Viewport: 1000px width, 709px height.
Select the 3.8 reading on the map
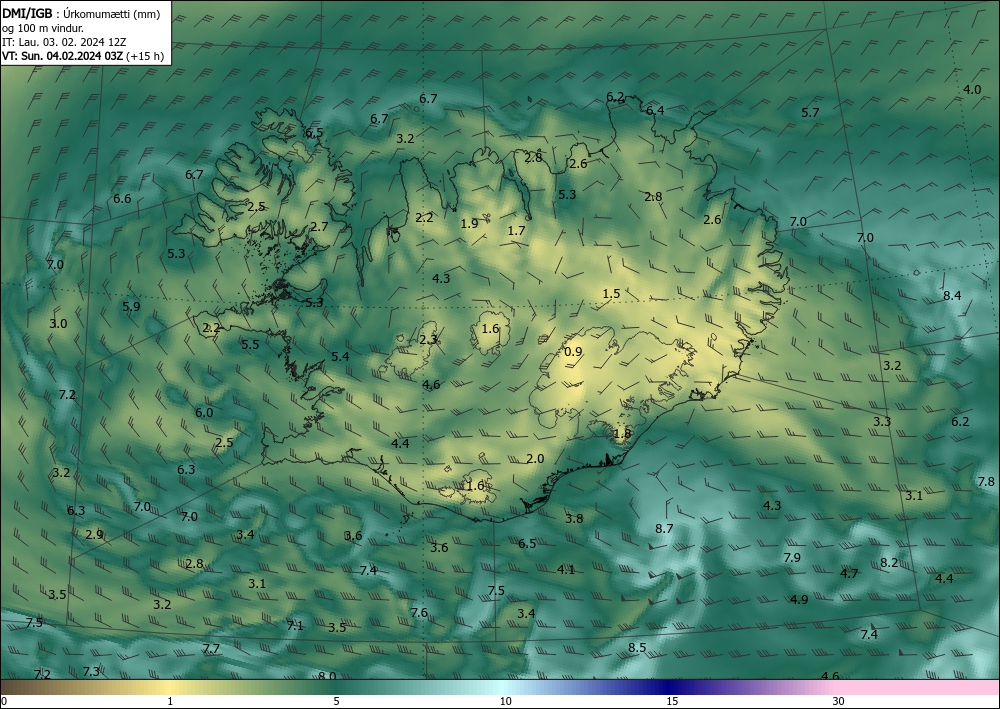click(574, 518)
